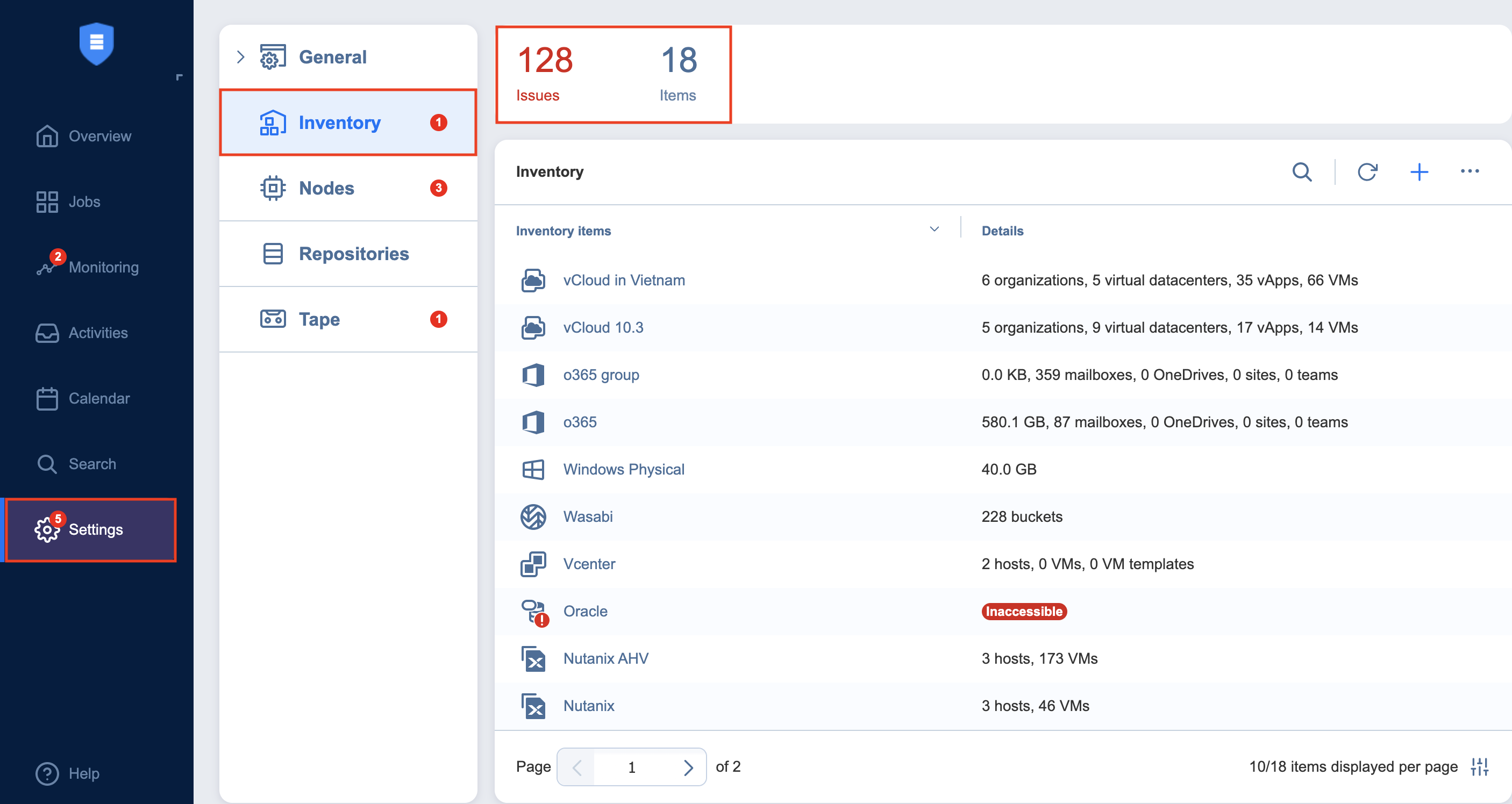Switch to the Nodes tab

click(348, 189)
